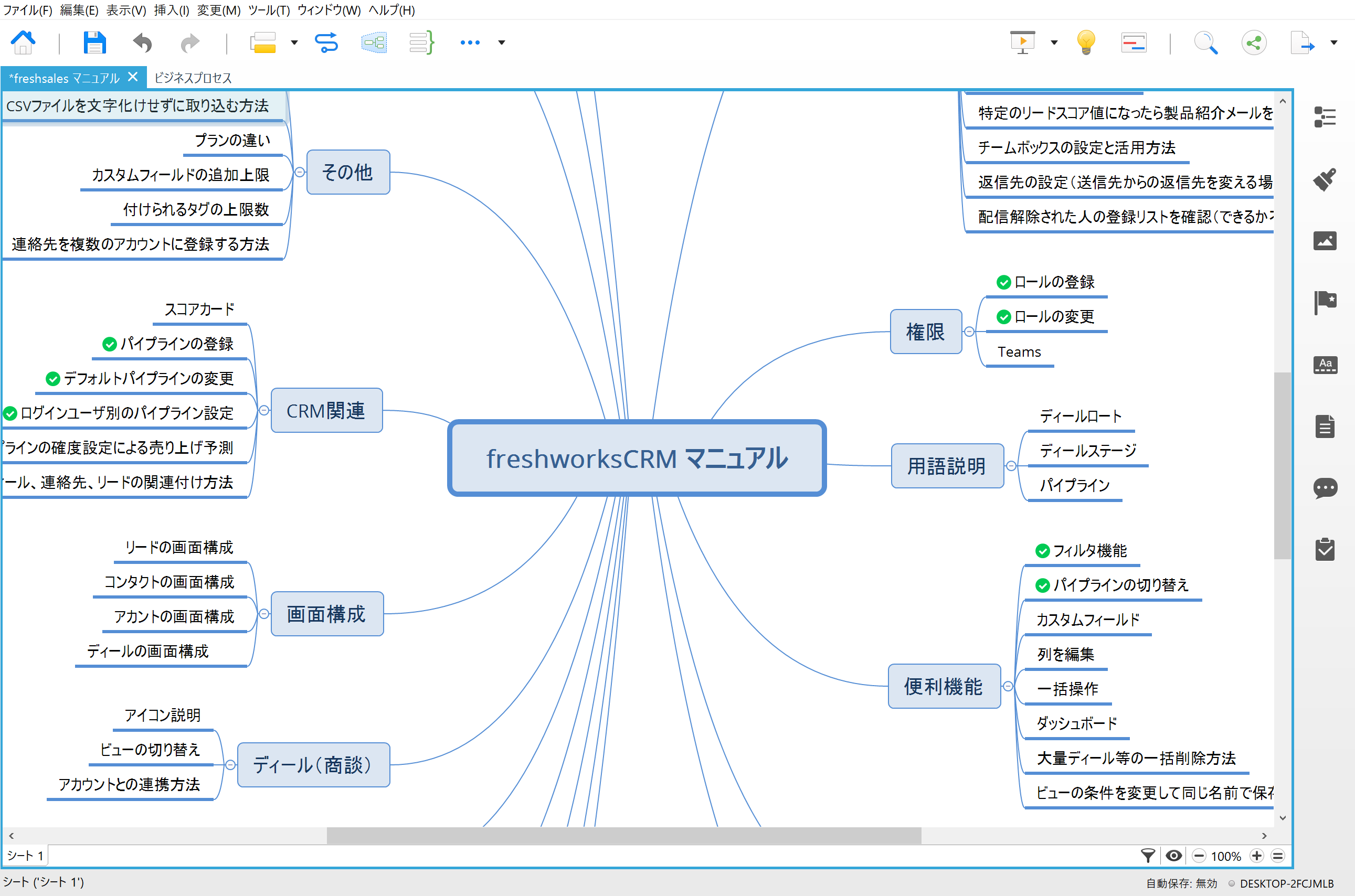Open the 編集(E) menu
Viewport: 1355px width, 896px height.
(x=79, y=10)
